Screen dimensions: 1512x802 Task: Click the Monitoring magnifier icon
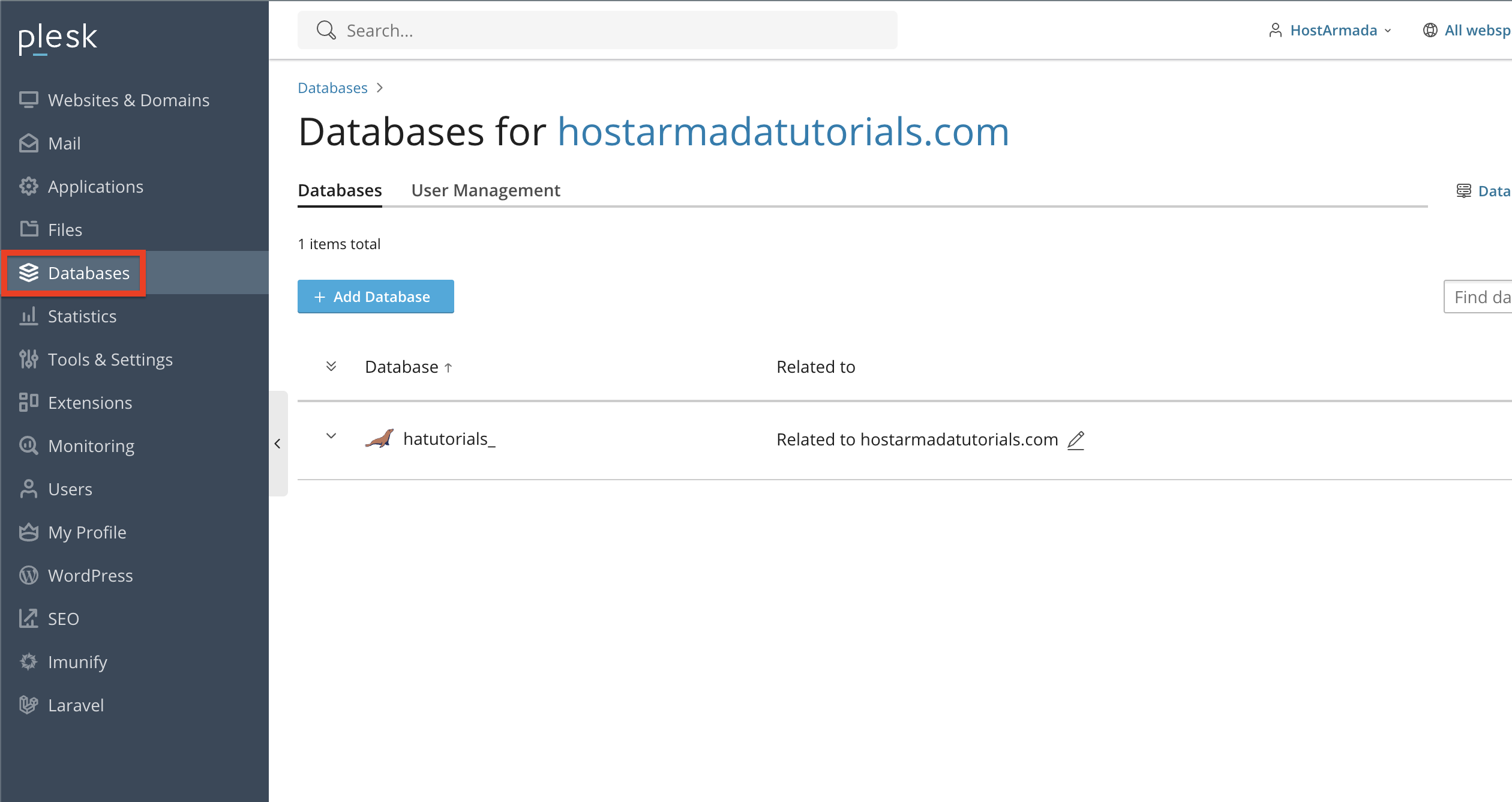28,445
